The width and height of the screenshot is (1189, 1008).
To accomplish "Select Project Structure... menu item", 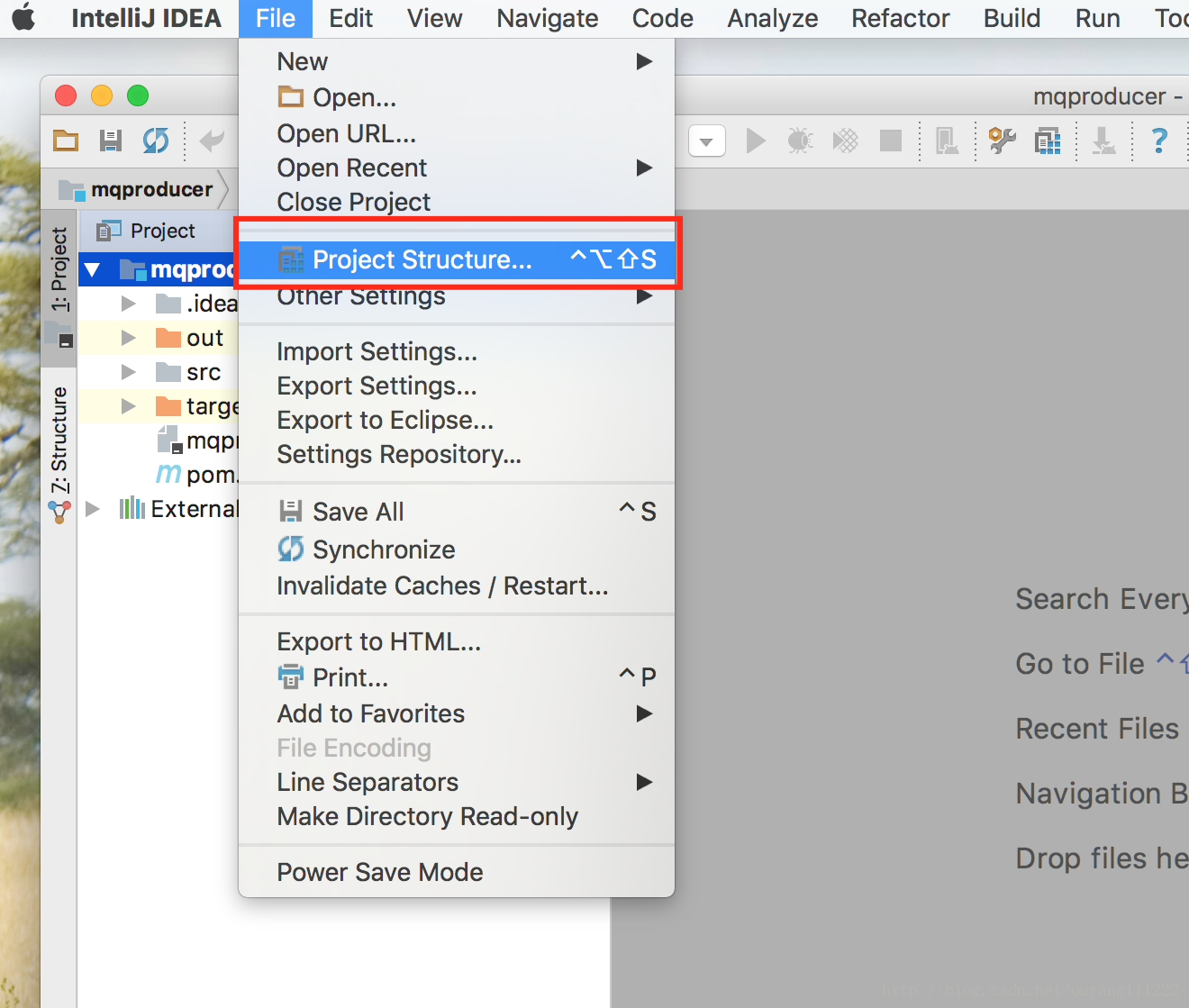I will (x=457, y=259).
